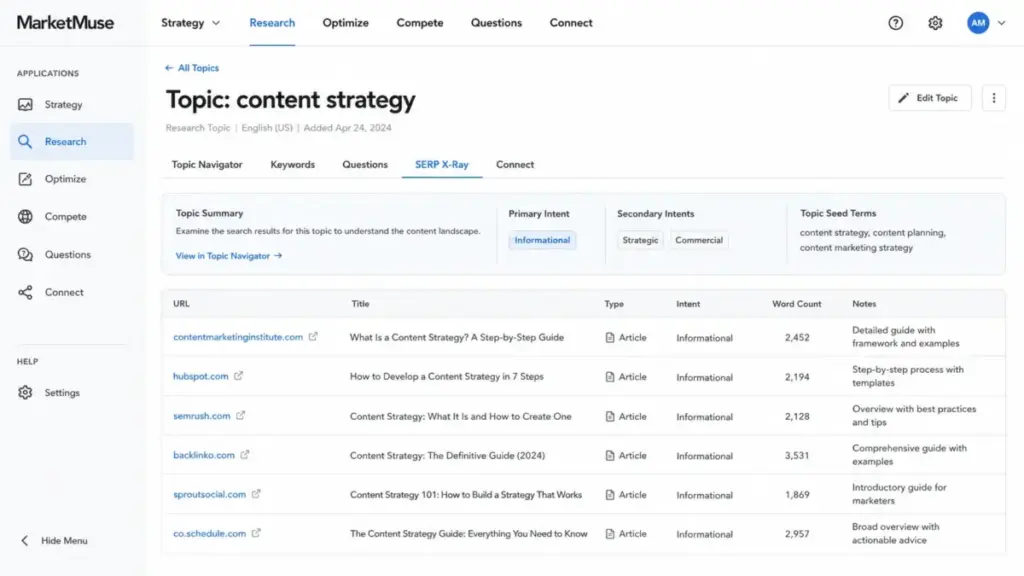This screenshot has width=1024, height=576.
Task: Open Connect share item in sidebar
Action: point(72,292)
